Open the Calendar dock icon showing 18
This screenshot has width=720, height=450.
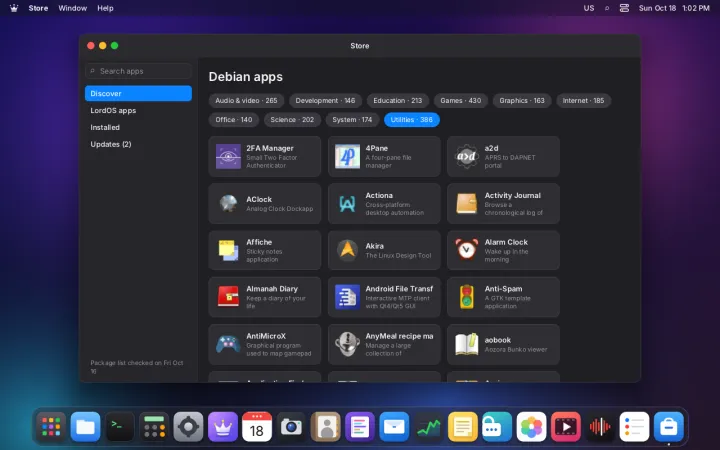pyautogui.click(x=257, y=427)
